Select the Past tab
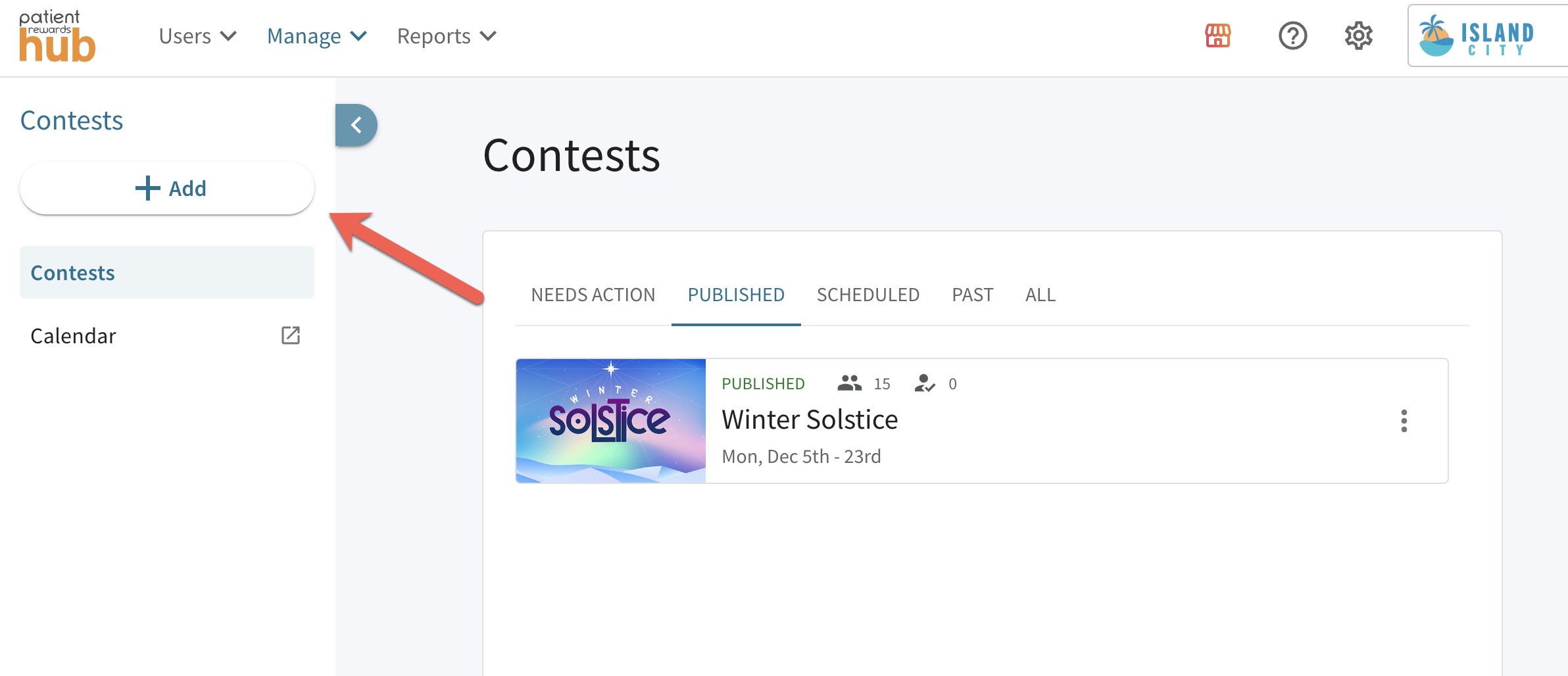The image size is (1568, 676). click(x=973, y=295)
